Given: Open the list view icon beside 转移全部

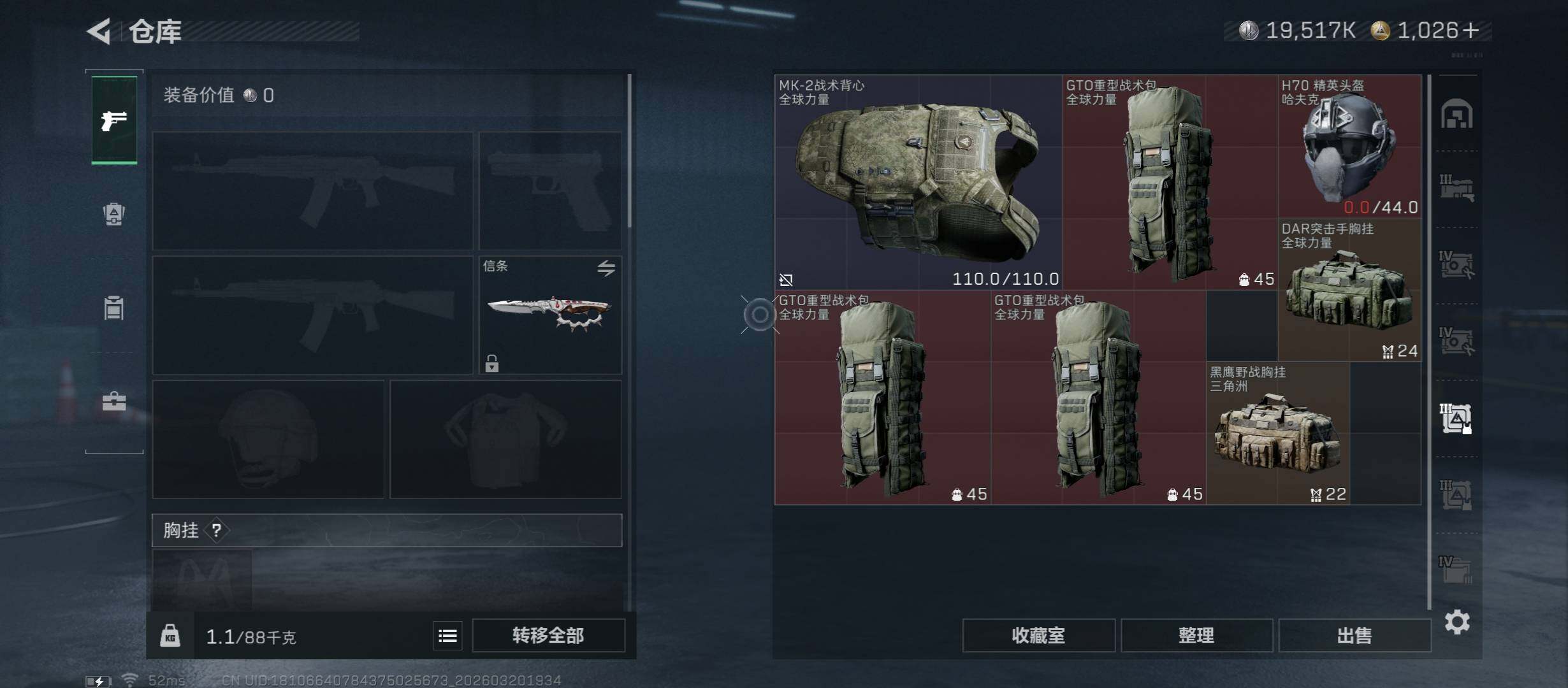Looking at the screenshot, I should 448,635.
